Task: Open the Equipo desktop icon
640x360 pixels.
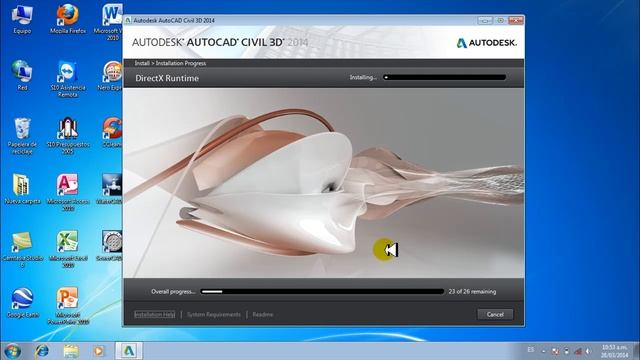Action: (x=22, y=19)
